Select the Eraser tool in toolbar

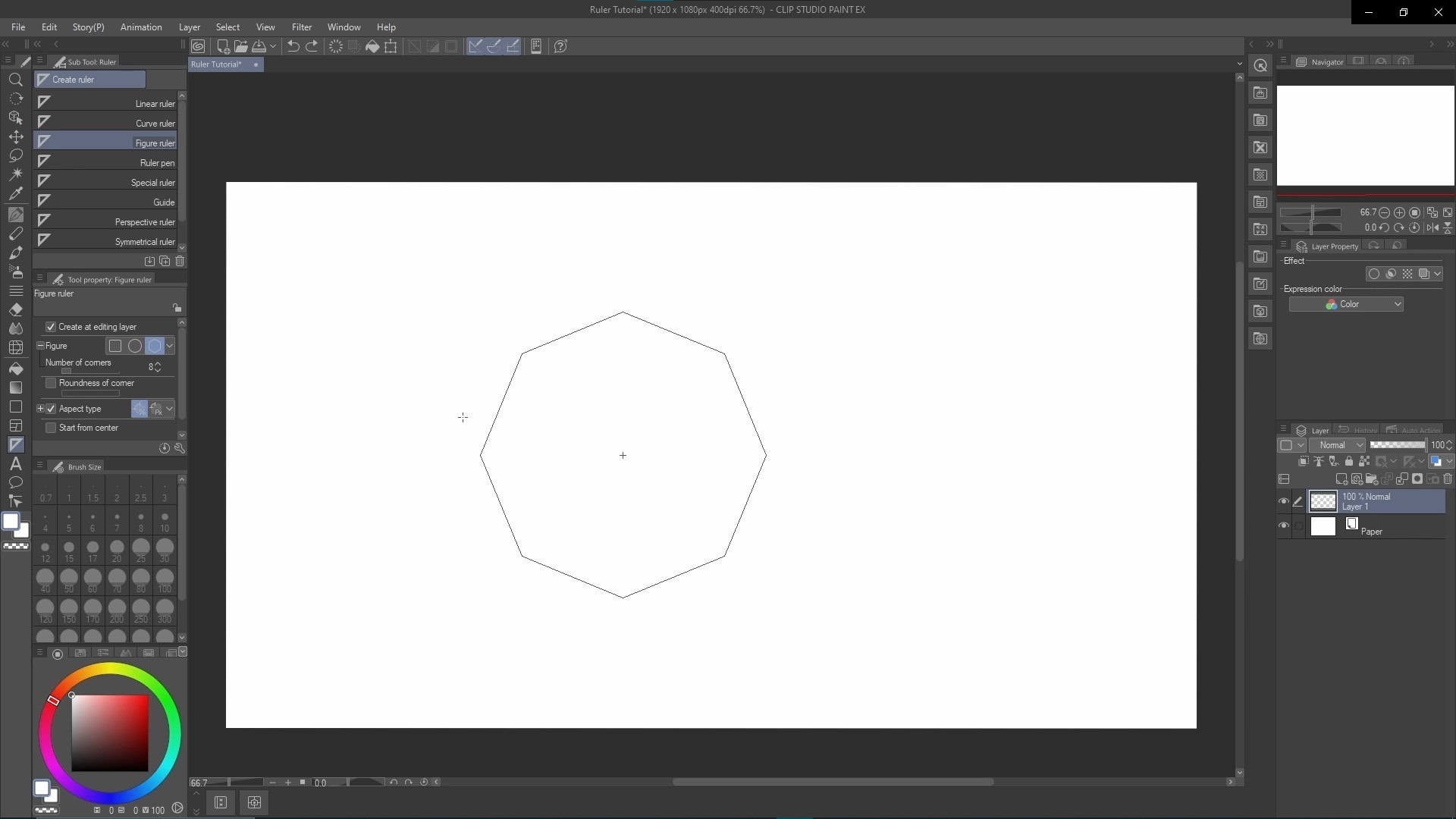[x=15, y=309]
